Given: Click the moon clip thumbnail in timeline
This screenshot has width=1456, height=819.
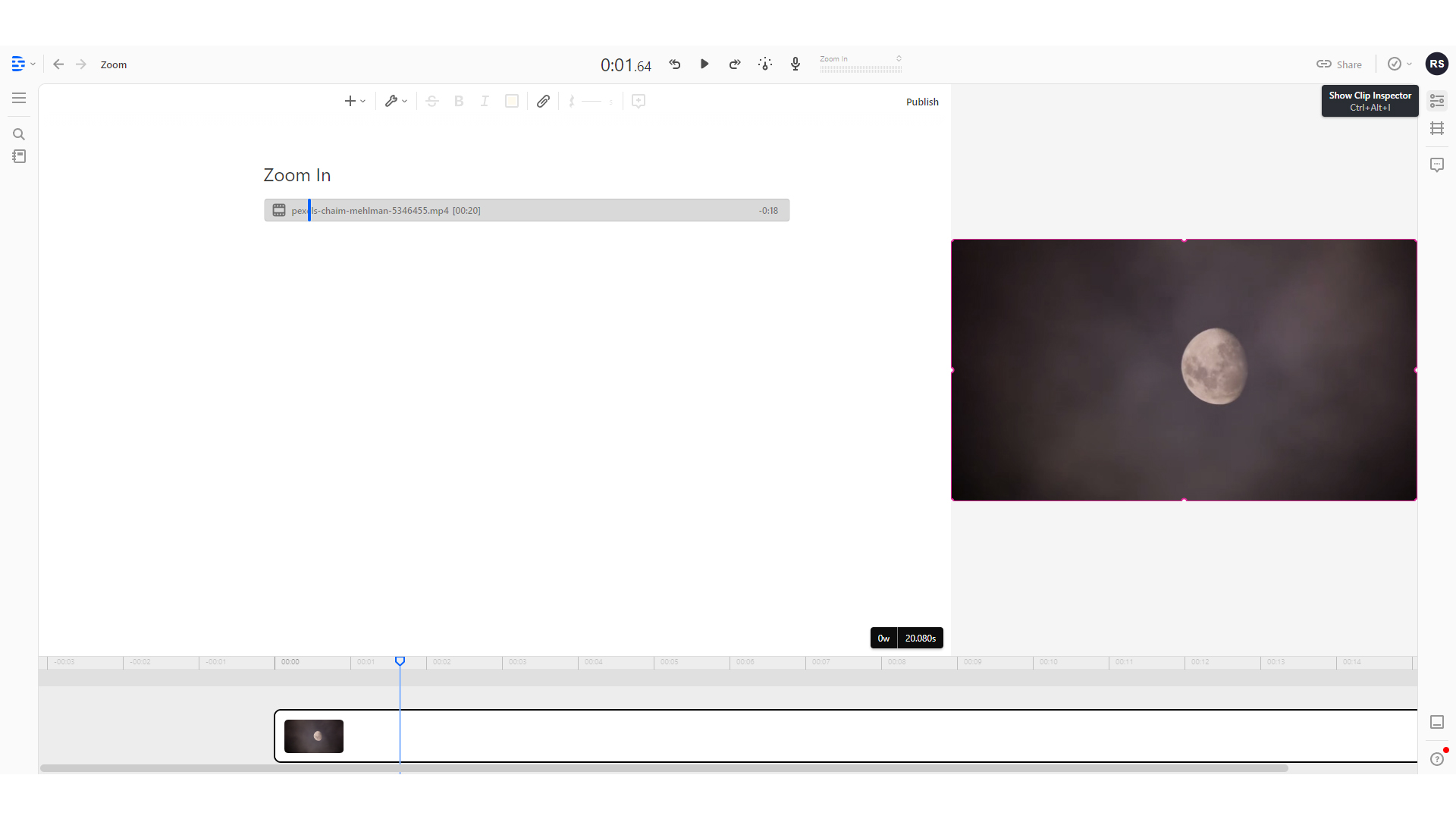Looking at the screenshot, I should click(313, 736).
